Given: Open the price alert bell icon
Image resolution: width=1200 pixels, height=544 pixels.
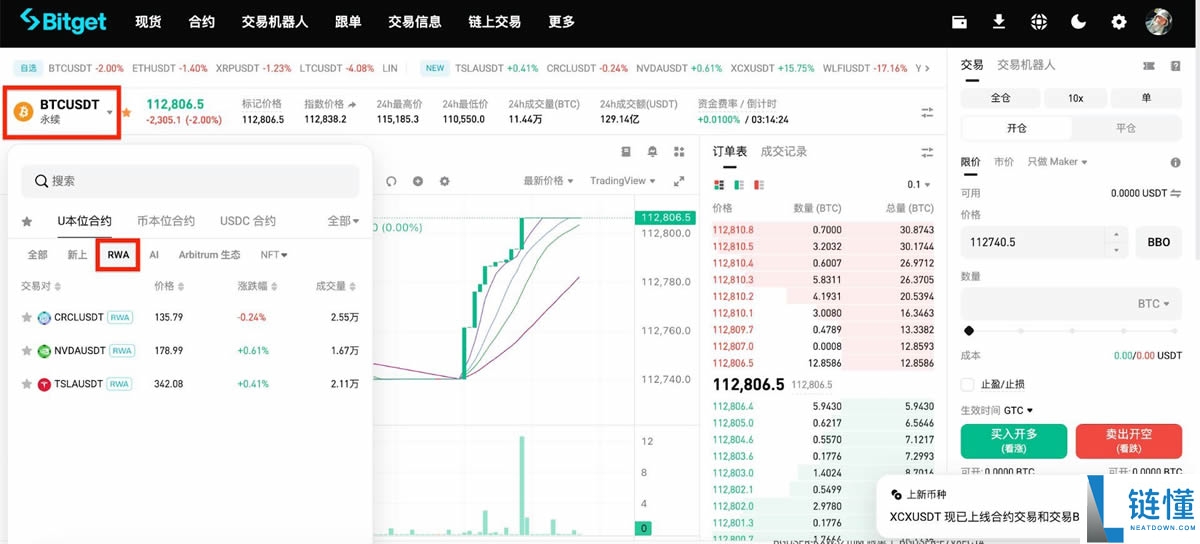Looking at the screenshot, I should (x=653, y=152).
